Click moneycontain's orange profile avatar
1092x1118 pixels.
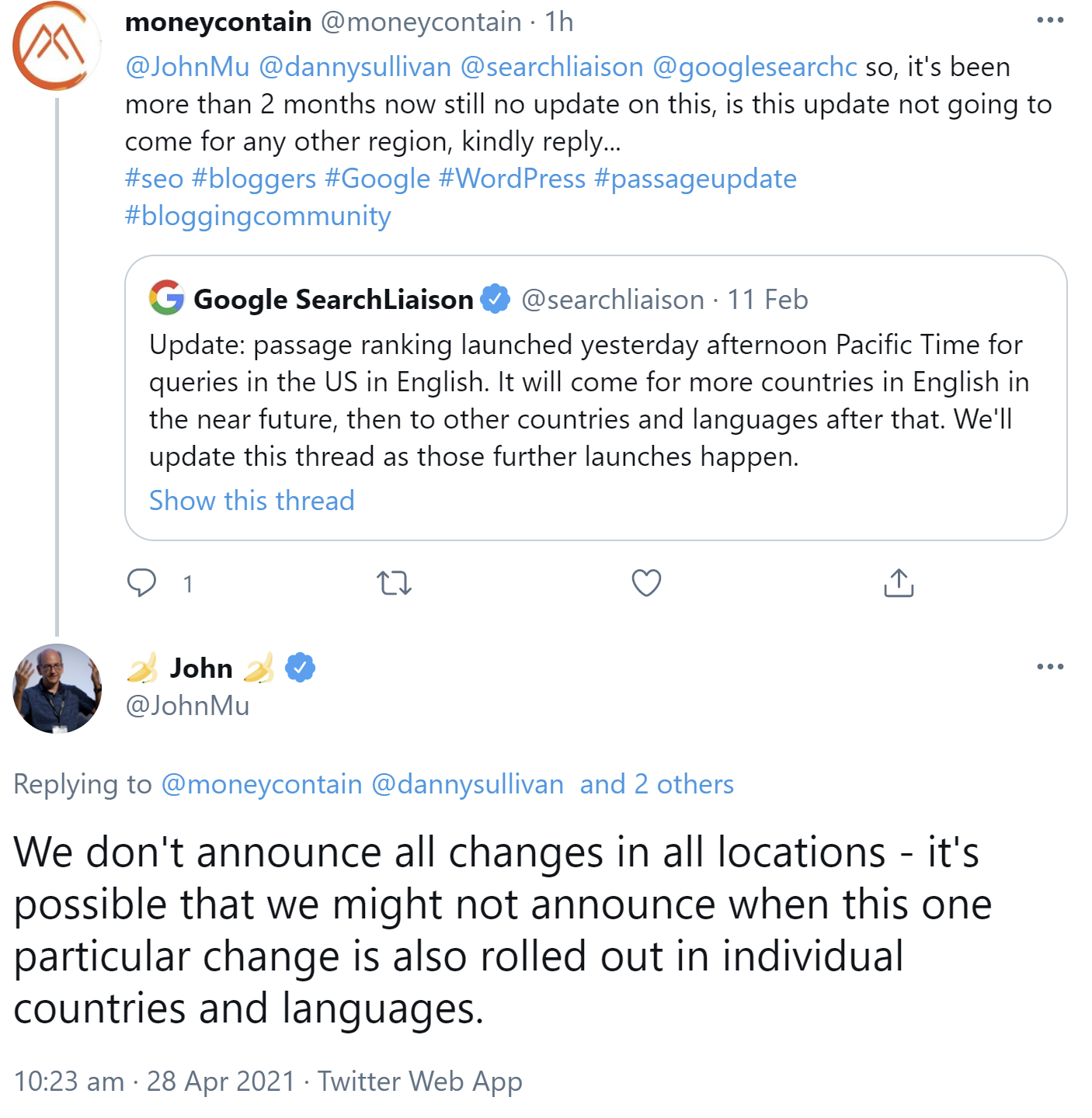point(56,47)
